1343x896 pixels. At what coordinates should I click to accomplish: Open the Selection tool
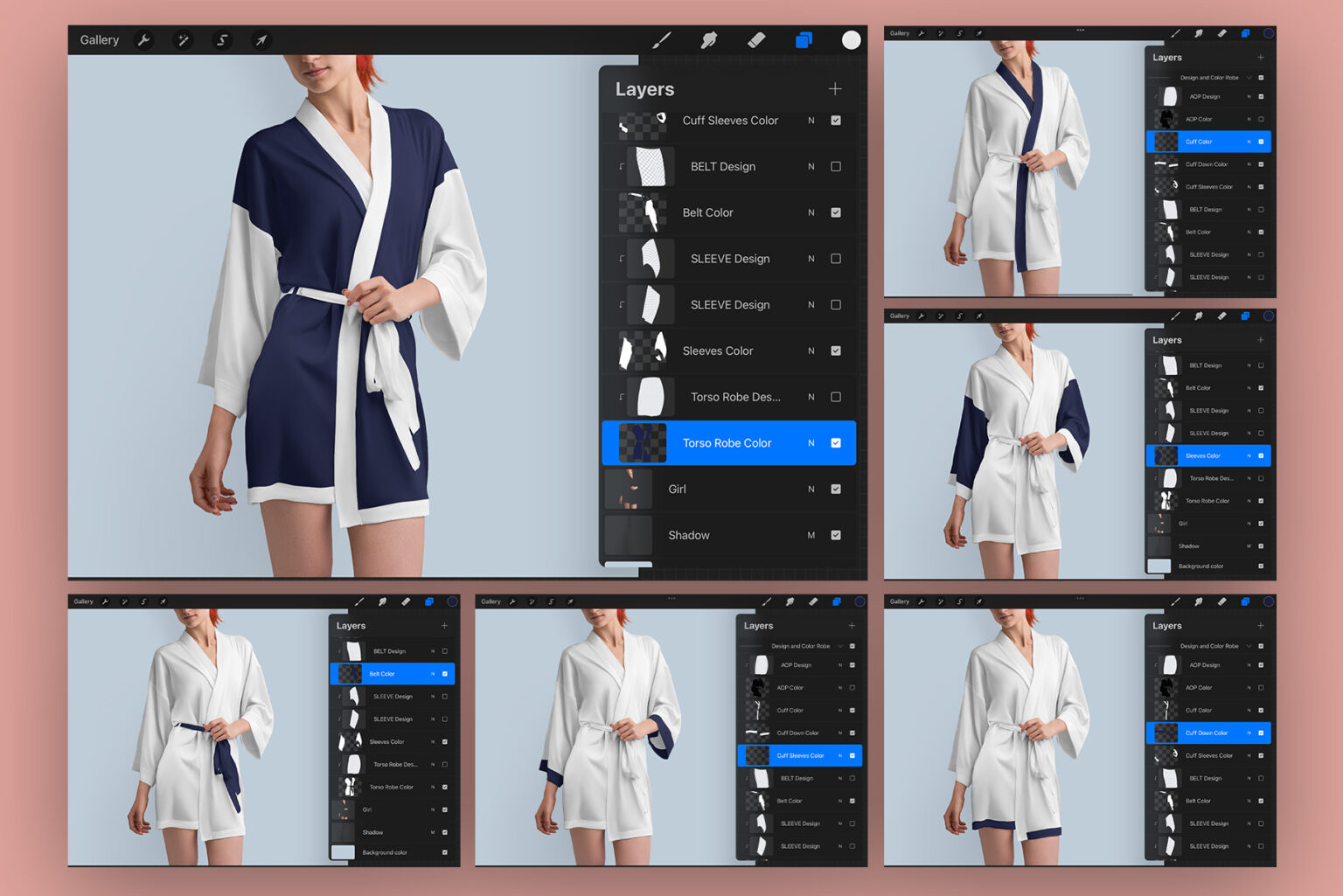pyautogui.click(x=221, y=39)
